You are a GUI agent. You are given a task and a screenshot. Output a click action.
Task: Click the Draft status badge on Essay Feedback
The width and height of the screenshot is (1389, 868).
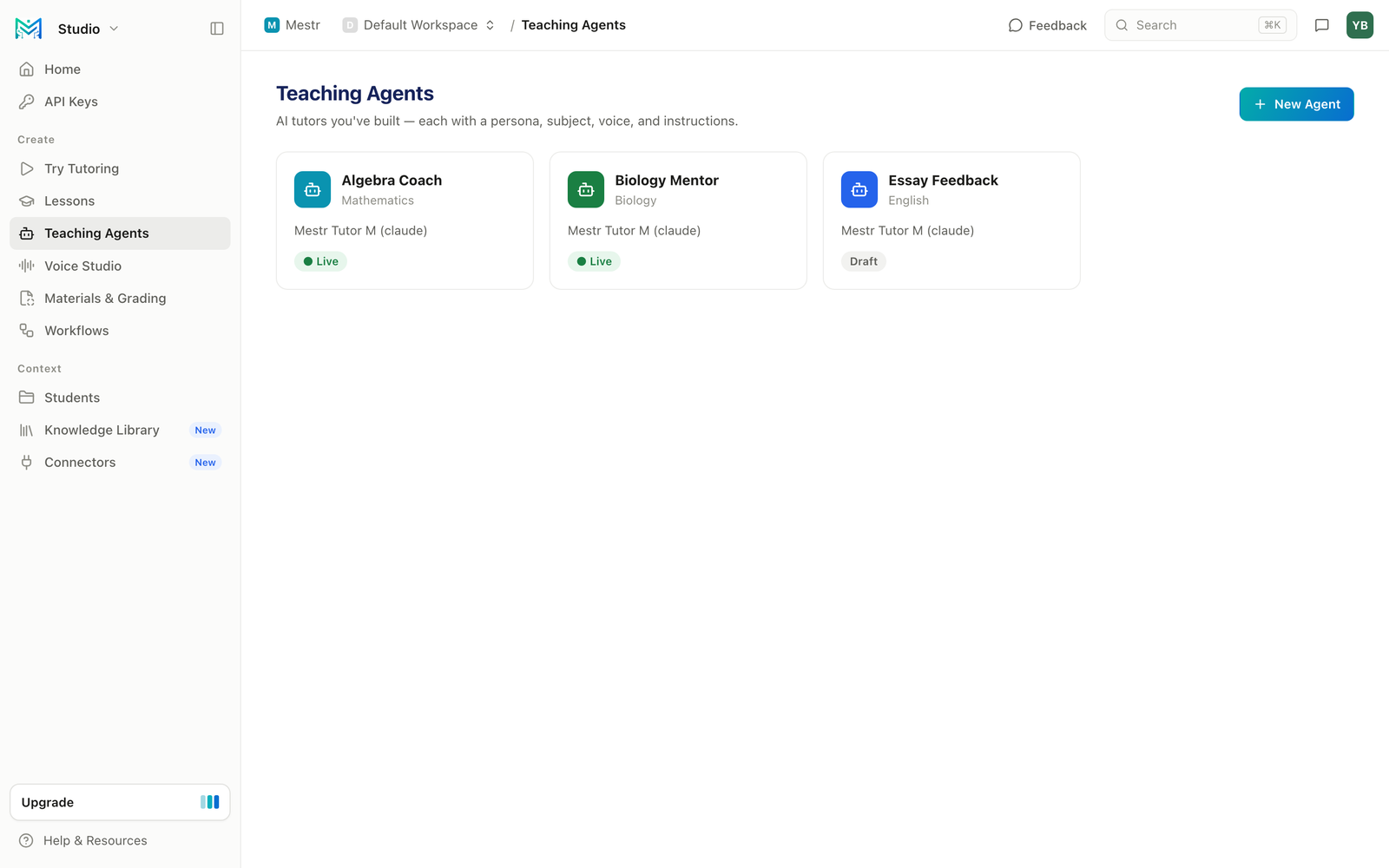[x=863, y=261]
